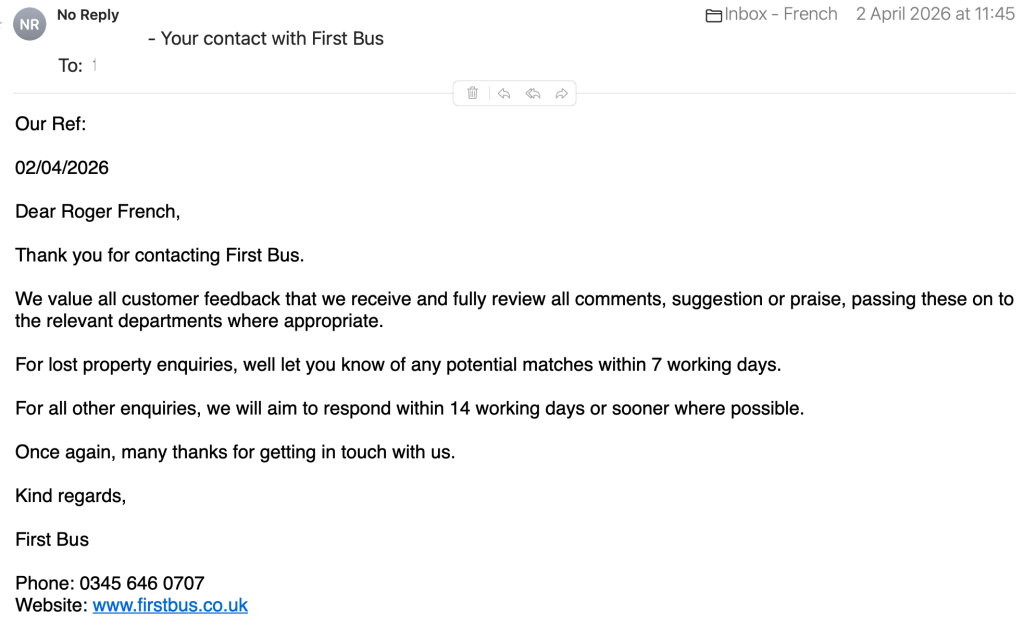
Task: Click the 02/04/2026 date in body
Action: [x=62, y=168]
